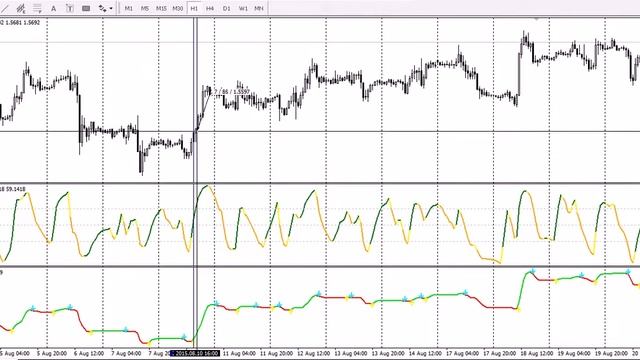Viewport: 640px width, 360px height.
Task: Select the active H1 timeframe button
Action: click(x=194, y=8)
